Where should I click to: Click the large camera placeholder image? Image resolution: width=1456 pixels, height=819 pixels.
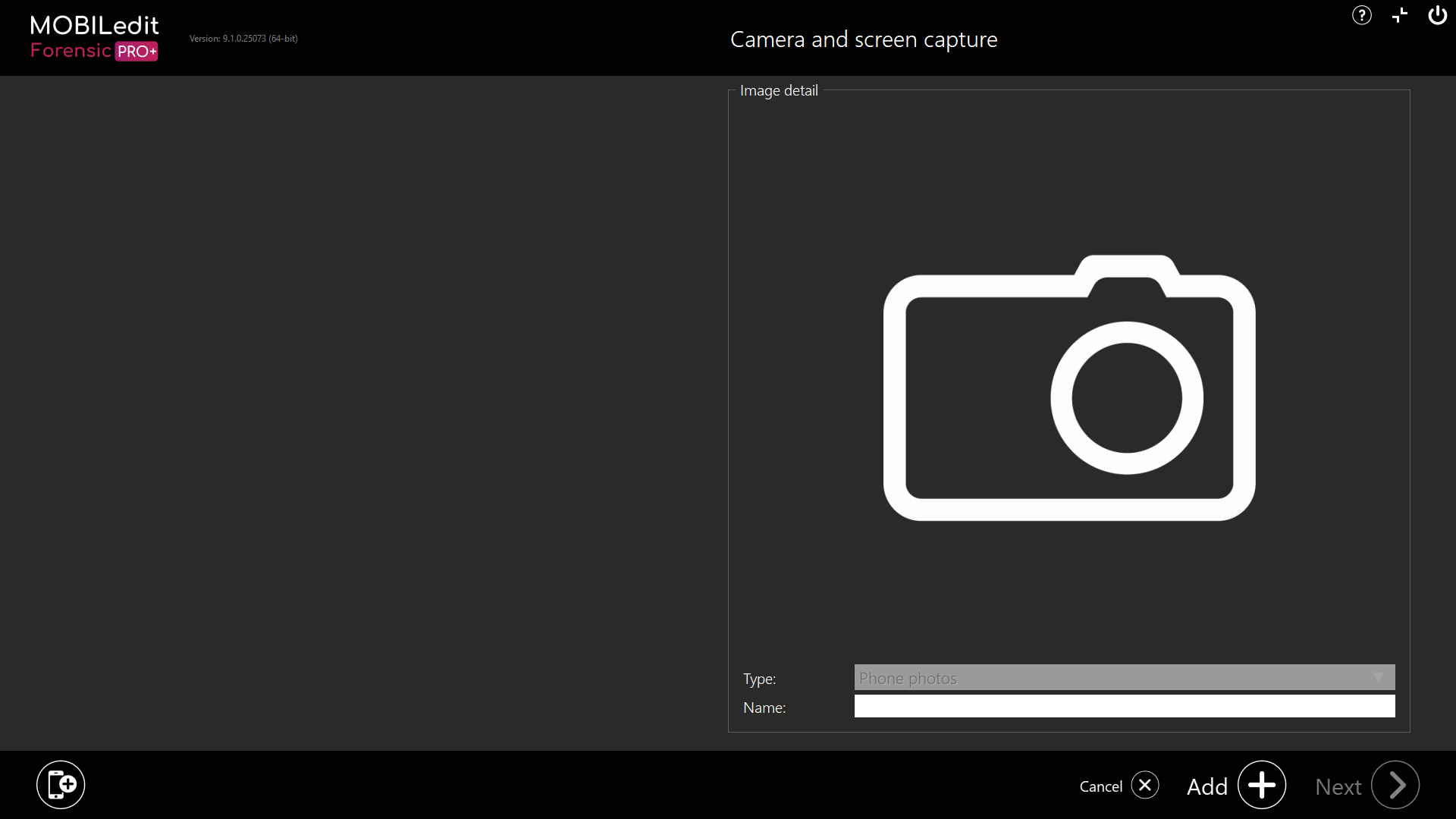click(x=1069, y=388)
